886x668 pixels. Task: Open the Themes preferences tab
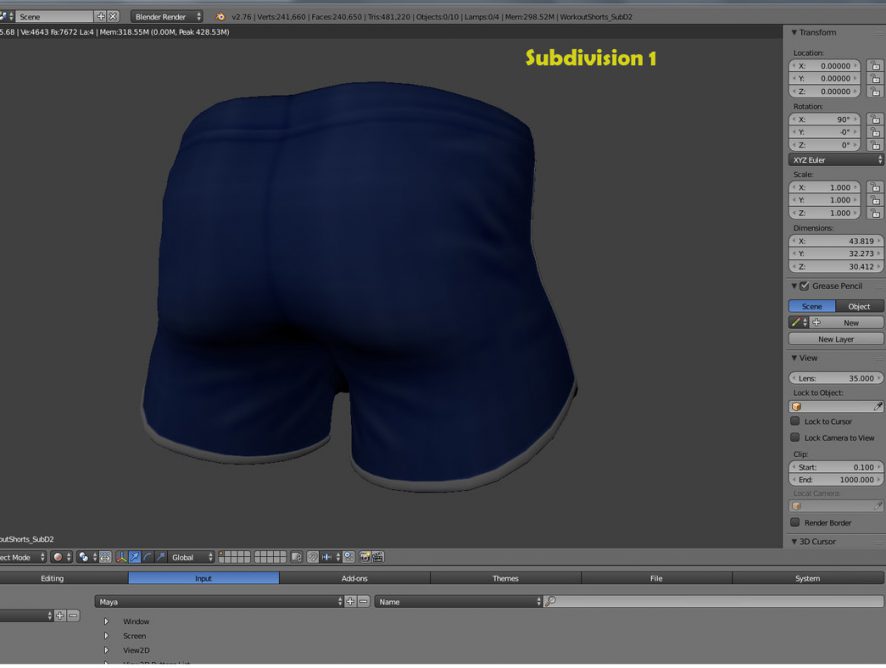tap(506, 578)
